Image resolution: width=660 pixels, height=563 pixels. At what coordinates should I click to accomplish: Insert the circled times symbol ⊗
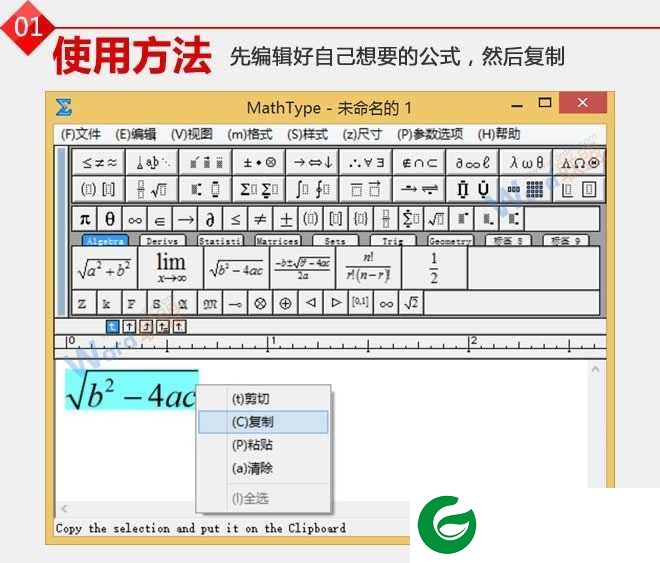260,303
